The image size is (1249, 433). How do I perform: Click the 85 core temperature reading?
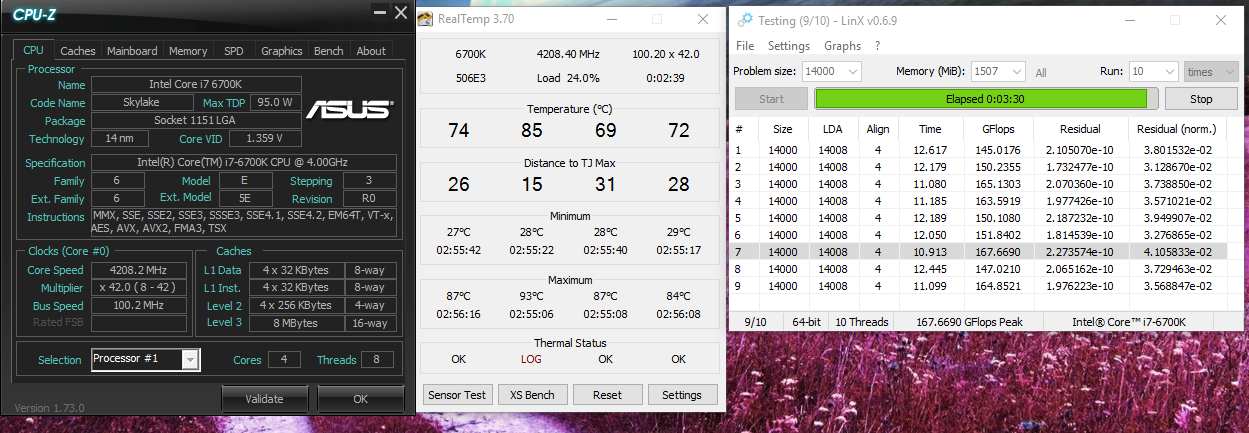coord(532,131)
